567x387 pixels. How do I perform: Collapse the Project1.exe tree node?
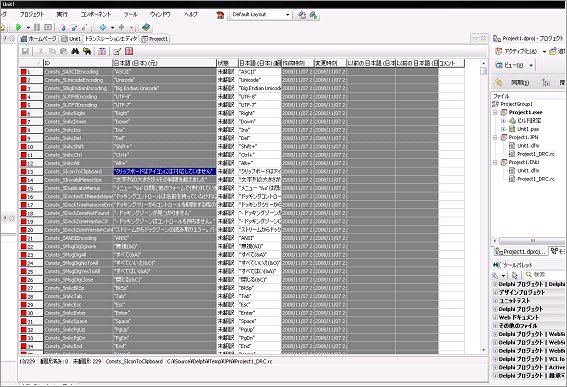(x=495, y=112)
